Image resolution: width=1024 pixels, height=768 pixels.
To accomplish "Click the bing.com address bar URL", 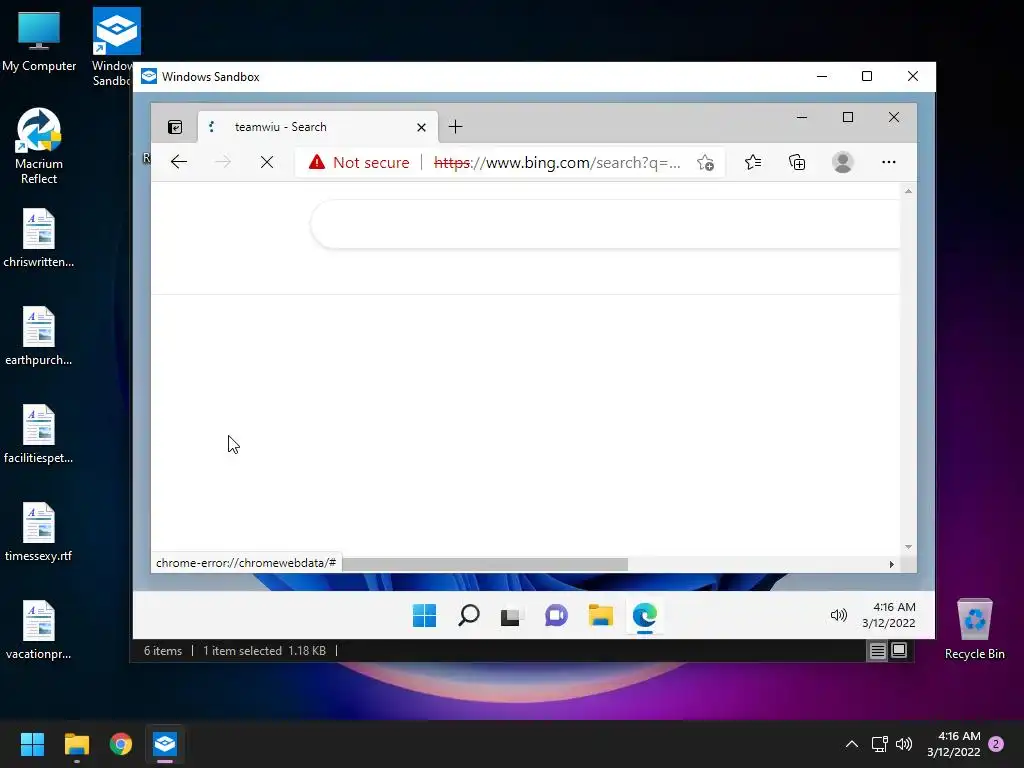I will [556, 163].
